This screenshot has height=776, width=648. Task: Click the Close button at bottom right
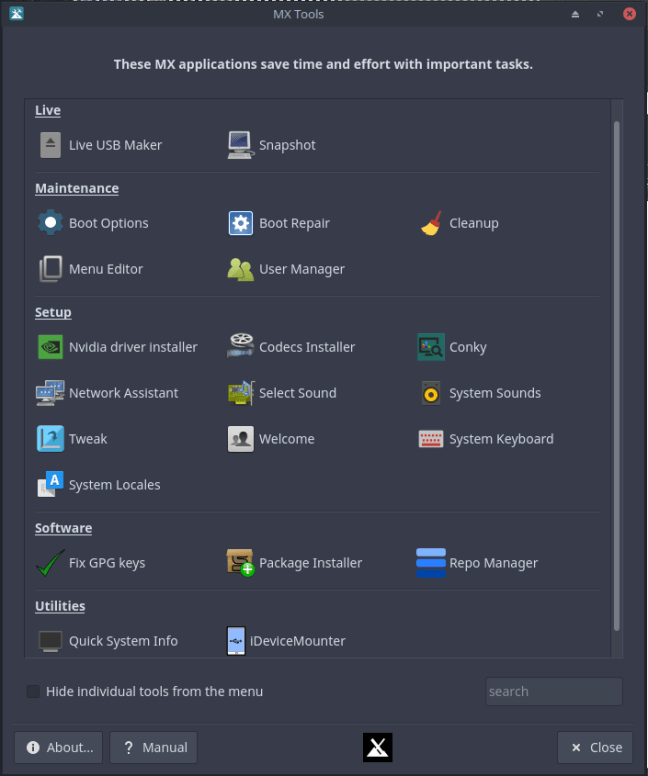point(595,747)
